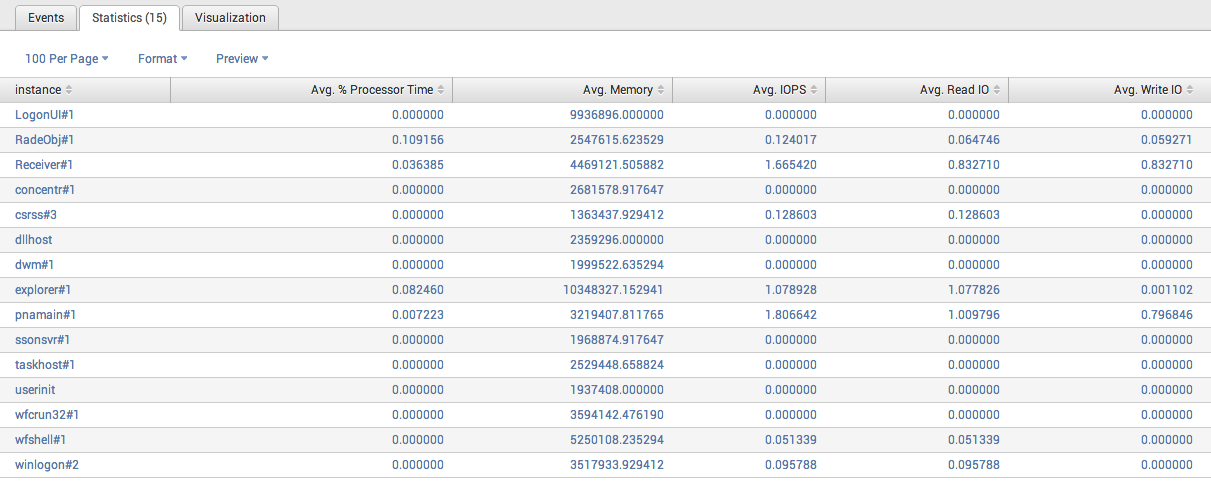Open the 100 Per Page dropdown
The image size is (1211, 482).
coord(66,59)
